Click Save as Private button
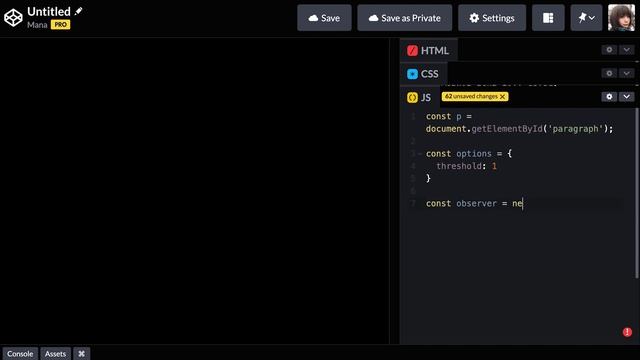The image size is (640, 360). pyautogui.click(x=404, y=18)
